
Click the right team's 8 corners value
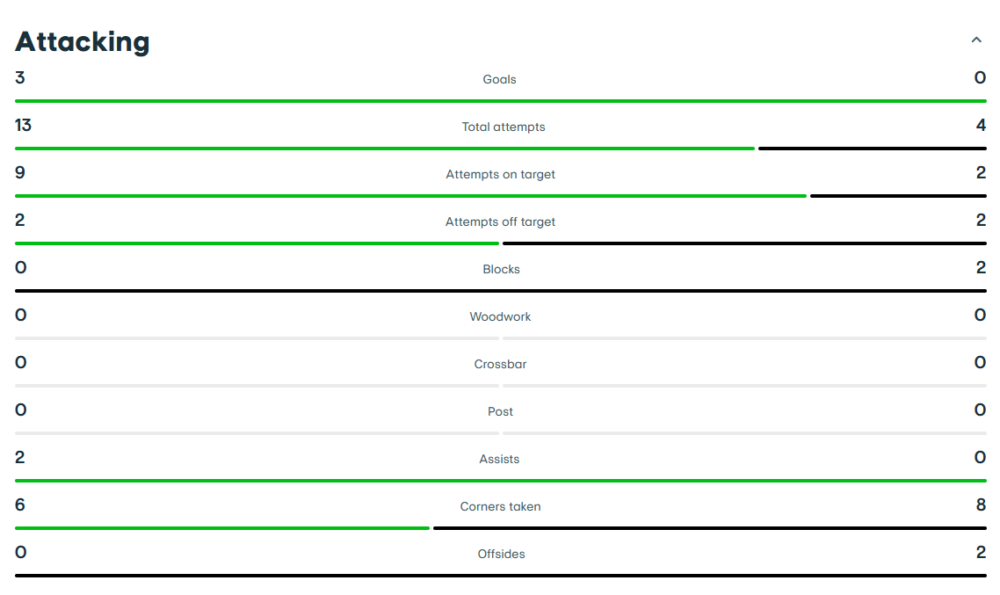[x=980, y=505]
